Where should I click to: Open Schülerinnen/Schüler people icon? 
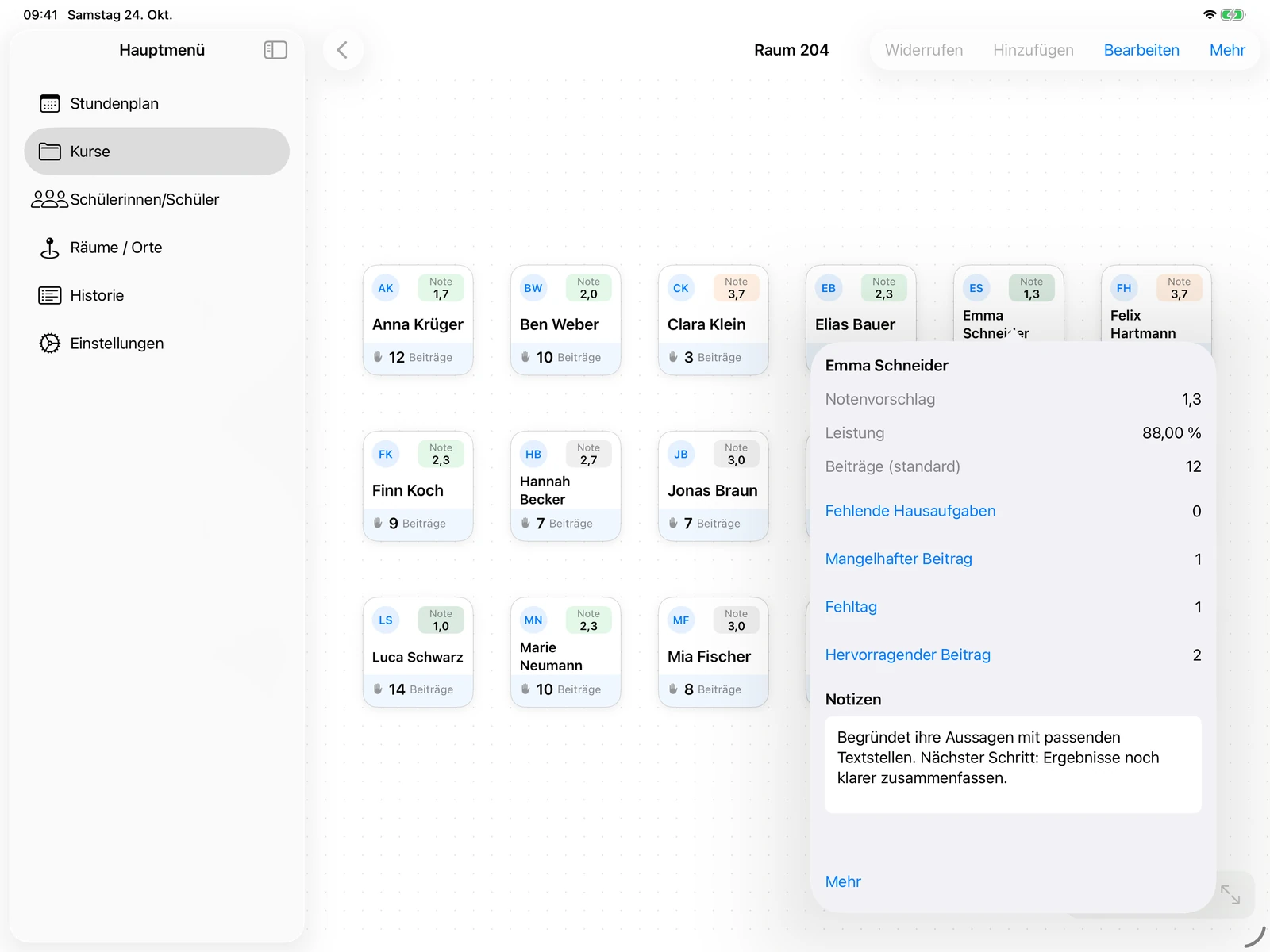[49, 199]
